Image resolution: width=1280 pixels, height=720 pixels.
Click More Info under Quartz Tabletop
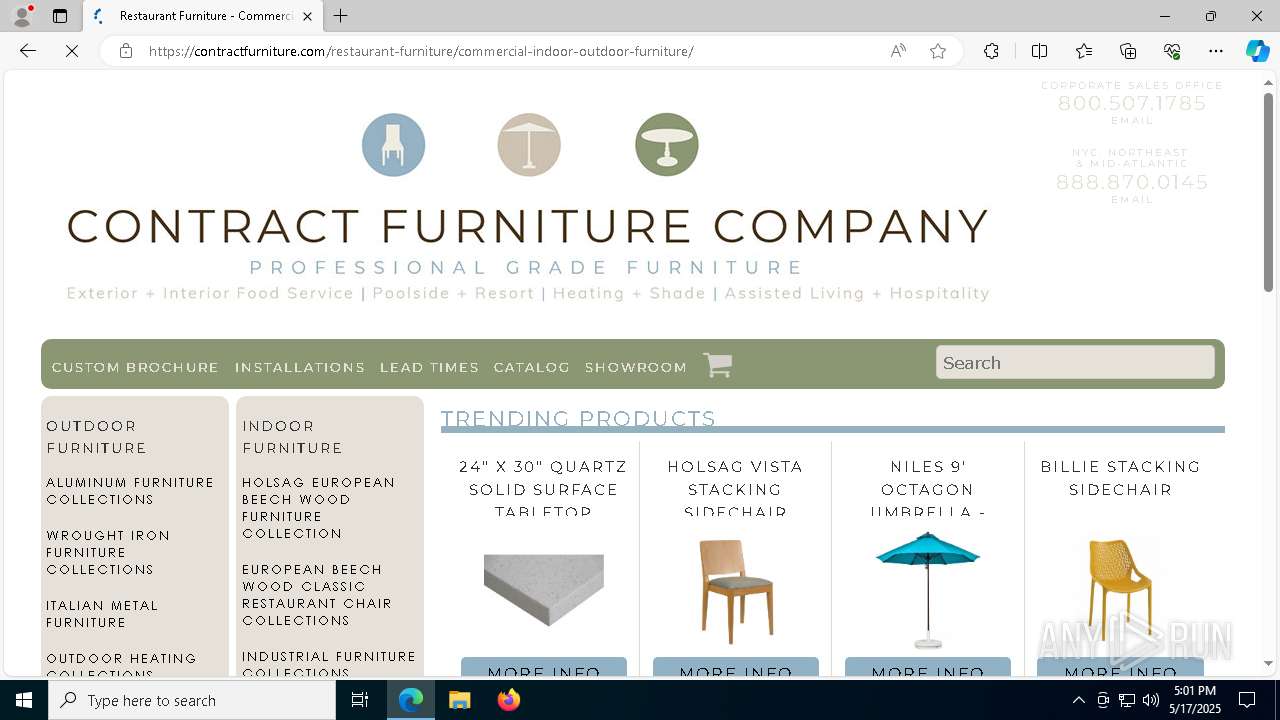(544, 666)
